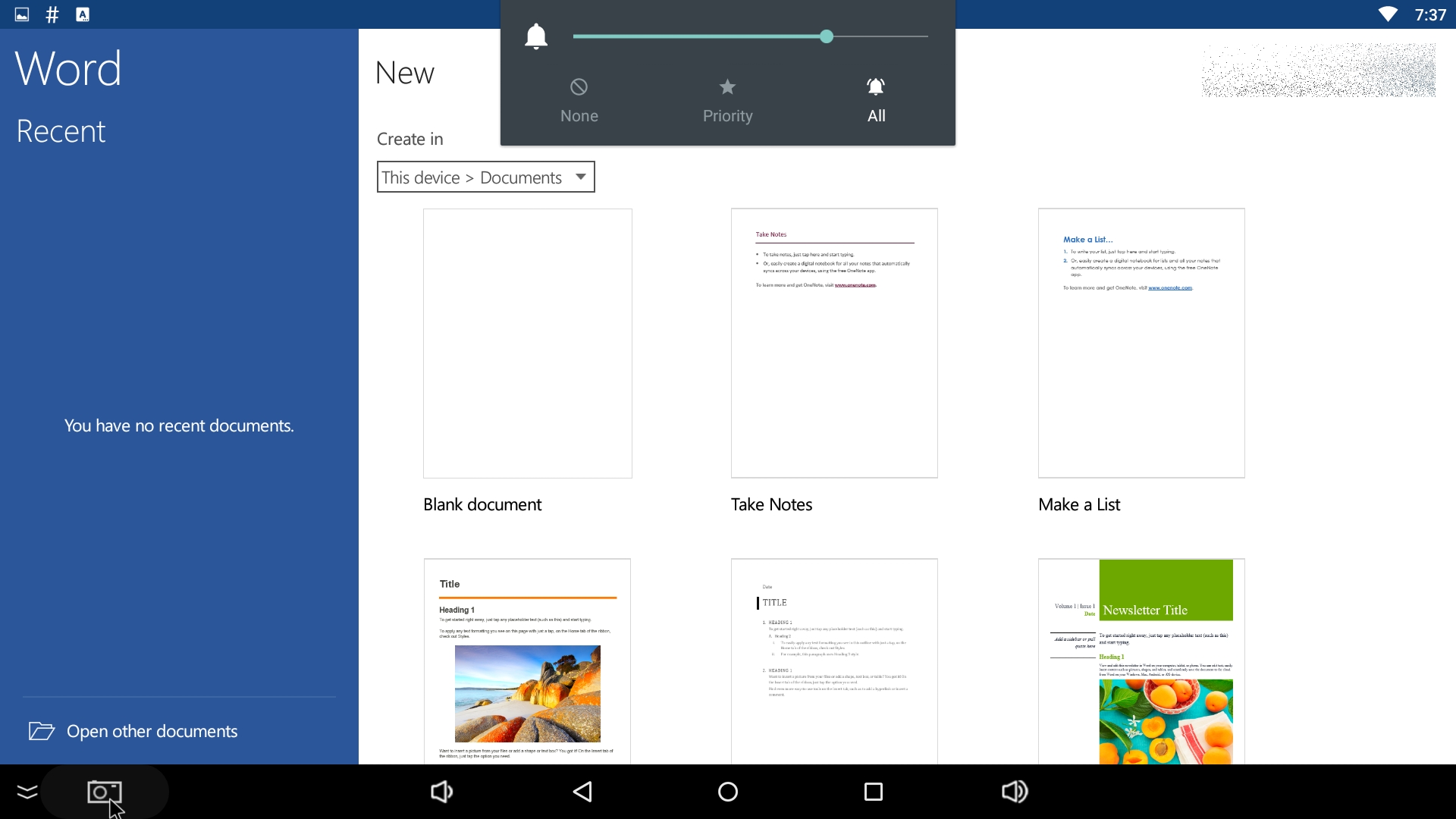
Task: Tap the hash notification icon in the status bar
Action: (x=52, y=14)
